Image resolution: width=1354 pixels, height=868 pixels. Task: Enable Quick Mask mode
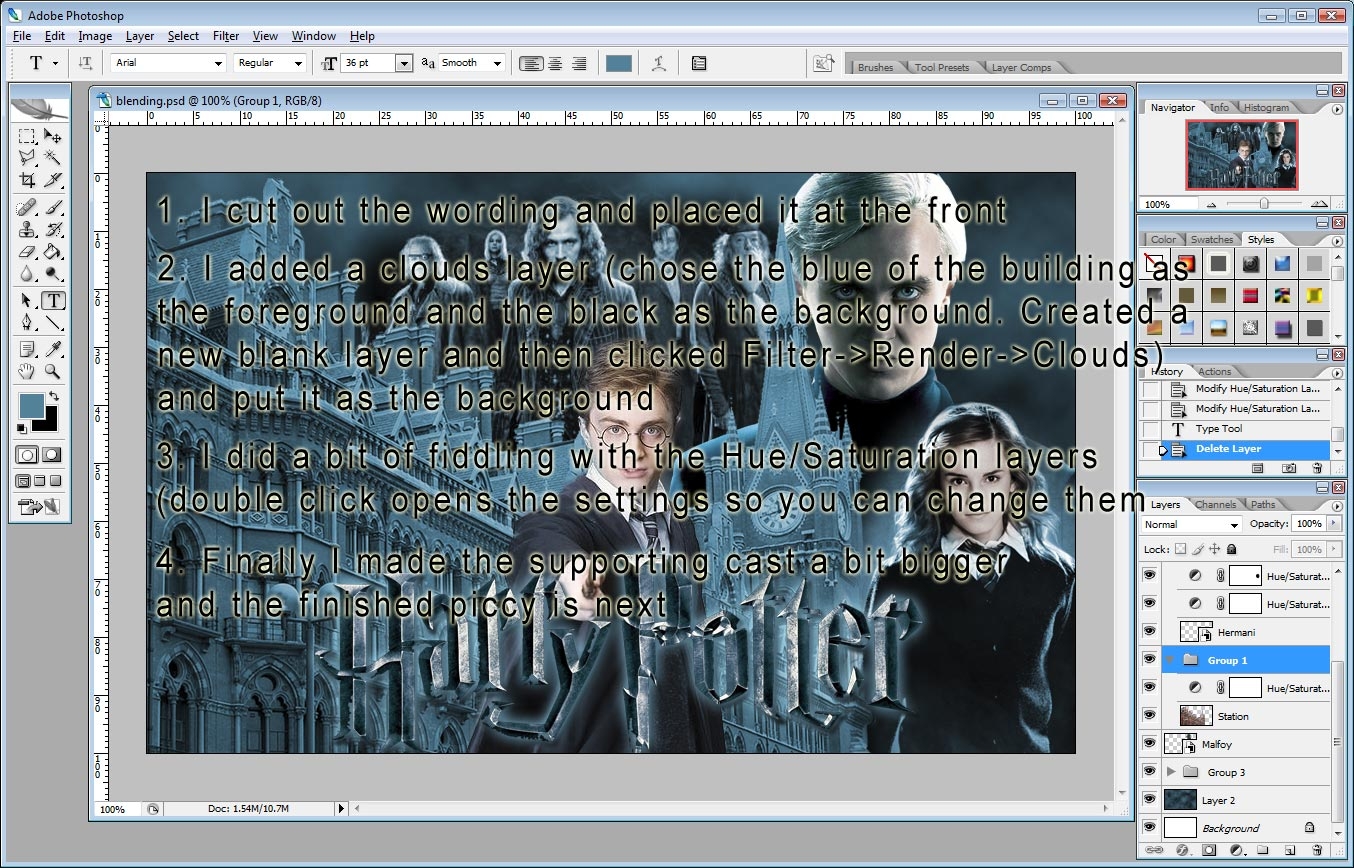(x=52, y=454)
